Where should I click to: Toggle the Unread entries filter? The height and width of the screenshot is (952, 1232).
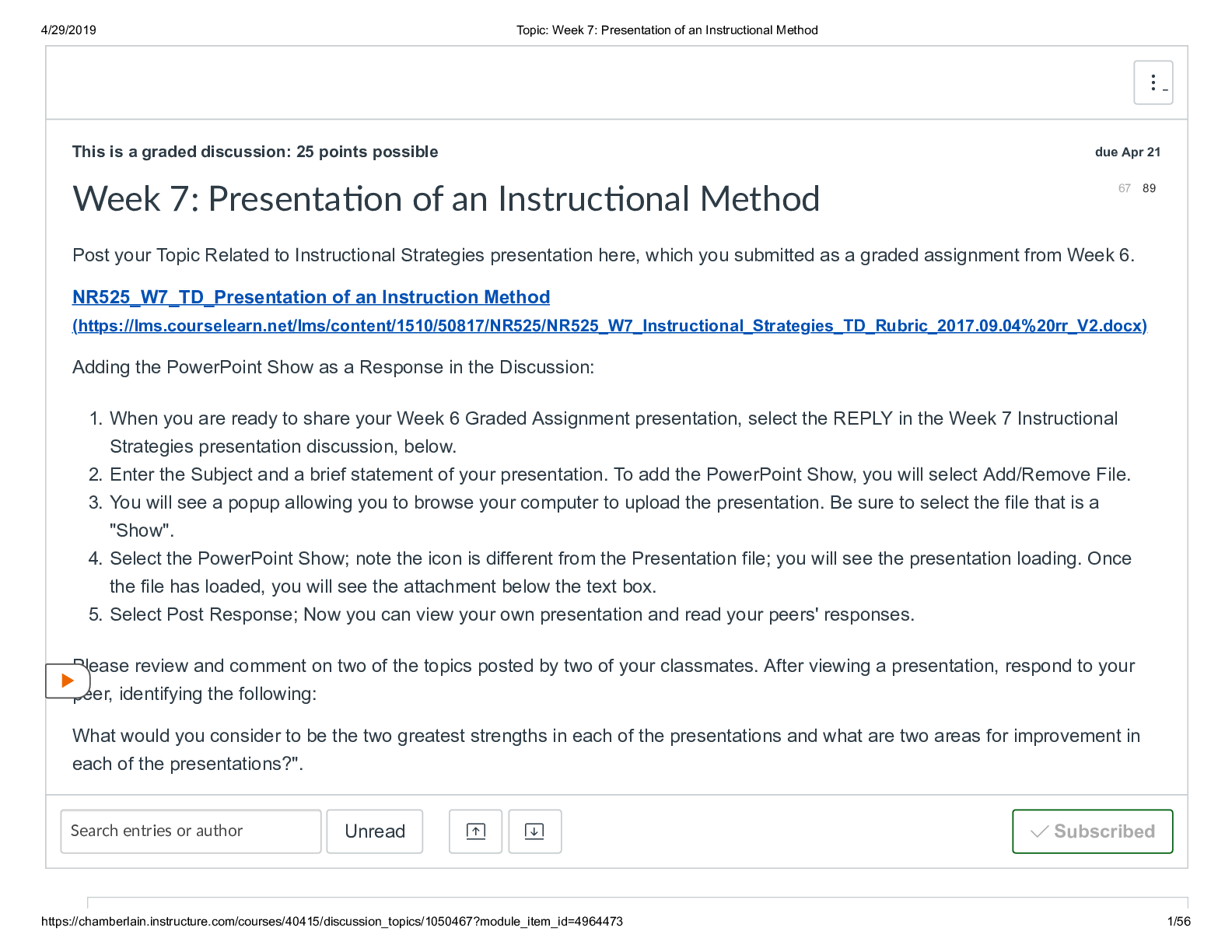coord(374,831)
